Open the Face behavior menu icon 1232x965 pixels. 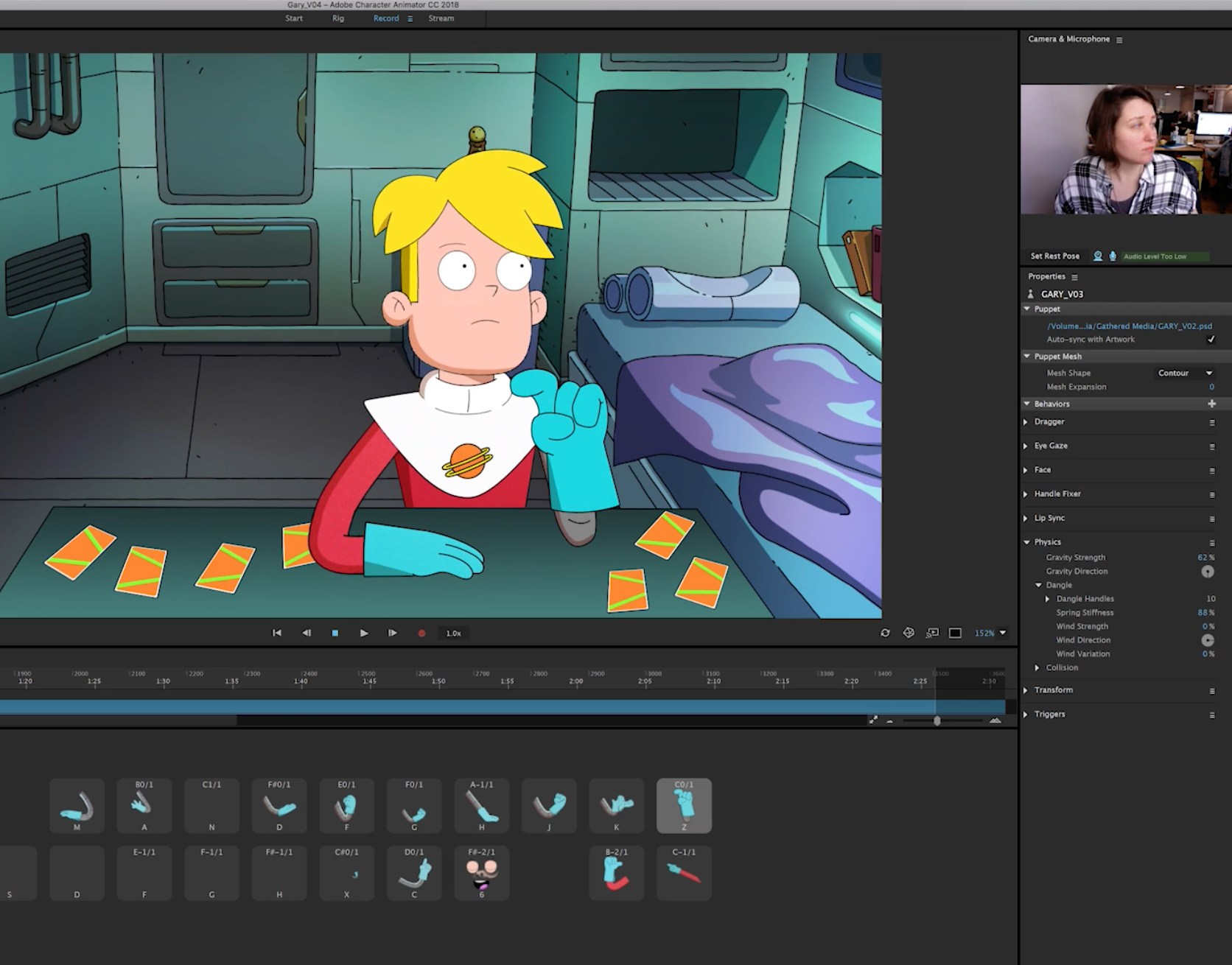pos(1211,471)
